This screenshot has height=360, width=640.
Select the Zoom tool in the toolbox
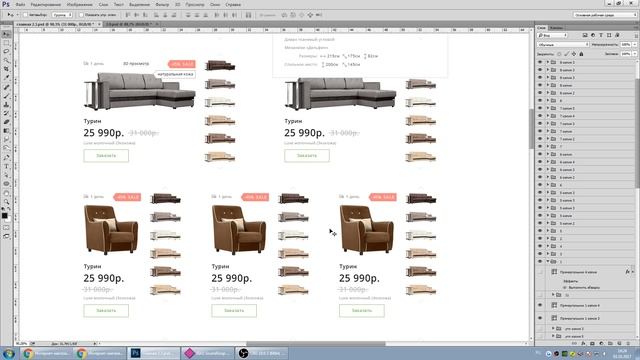click(6, 202)
